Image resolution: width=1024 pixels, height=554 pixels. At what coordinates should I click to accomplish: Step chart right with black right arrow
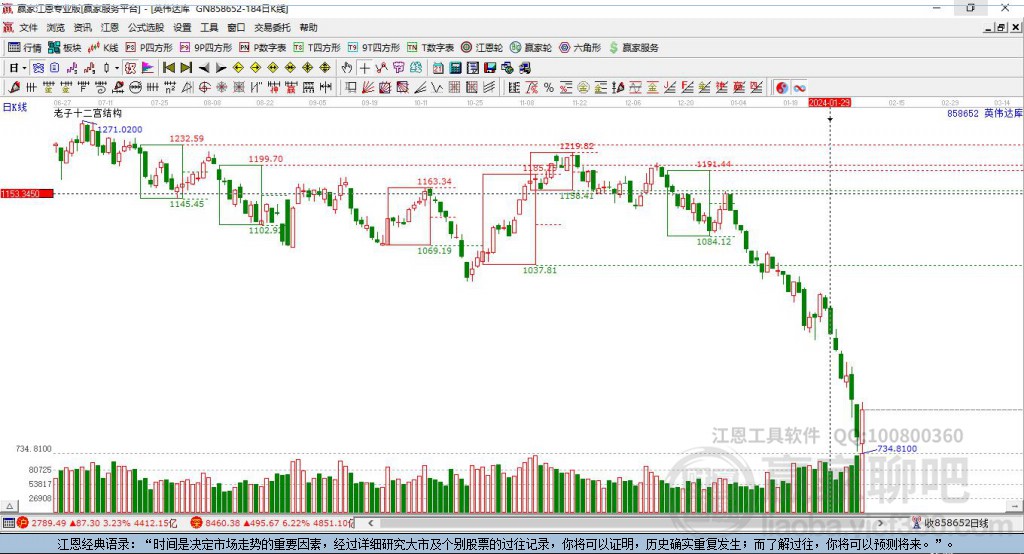(221, 68)
